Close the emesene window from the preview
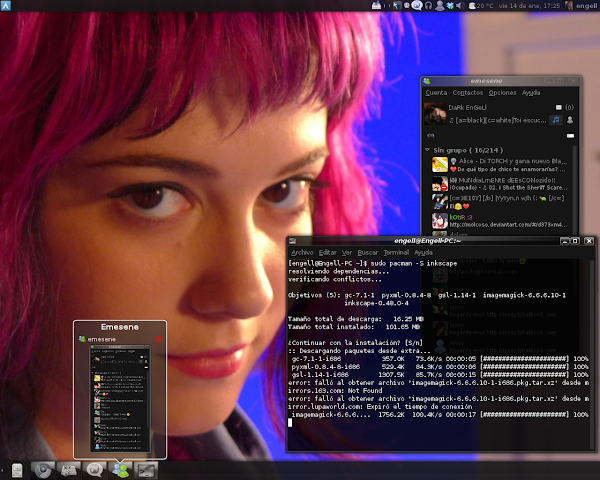Screen dimensions: 600x480 (x=158, y=339)
